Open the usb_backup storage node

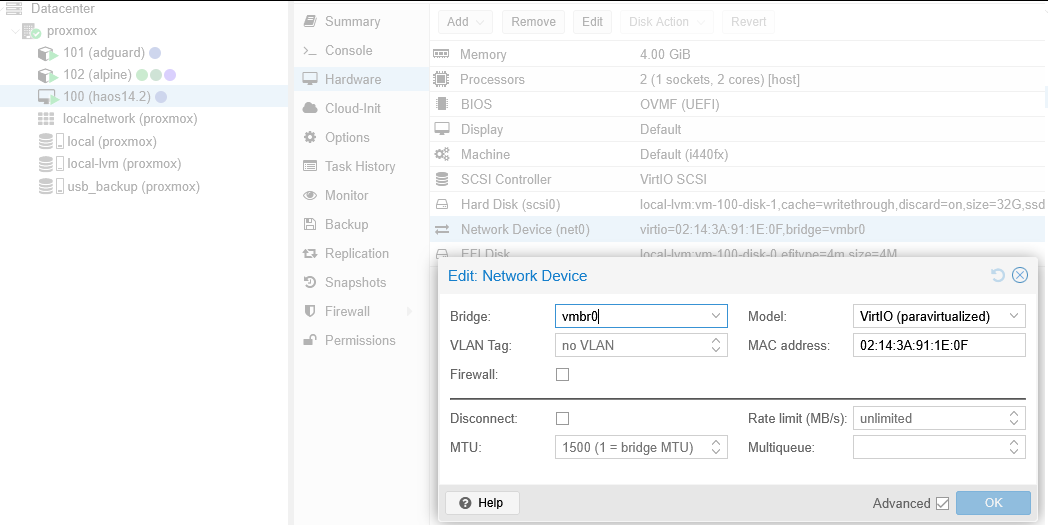click(133, 187)
